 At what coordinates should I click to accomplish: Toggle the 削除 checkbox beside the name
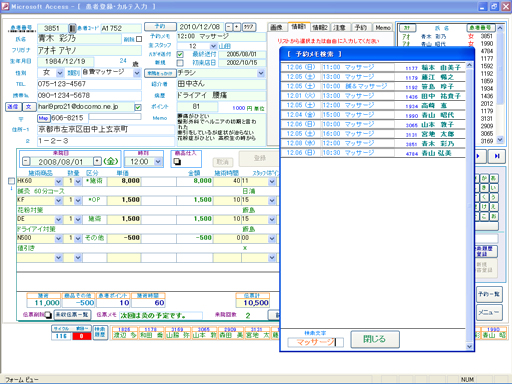[139, 39]
